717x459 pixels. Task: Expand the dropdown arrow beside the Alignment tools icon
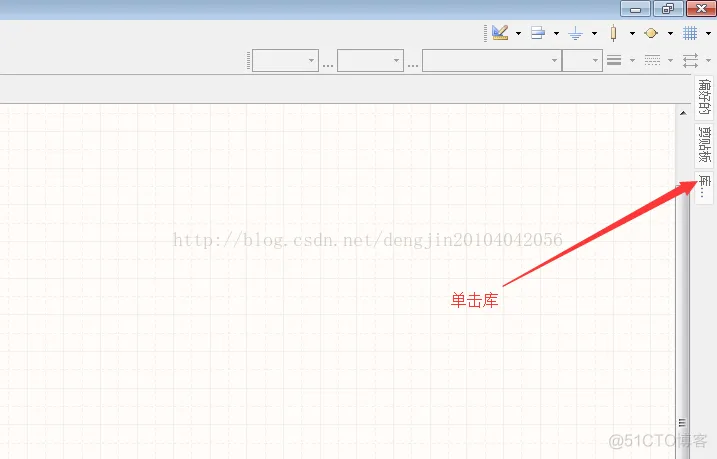point(556,33)
